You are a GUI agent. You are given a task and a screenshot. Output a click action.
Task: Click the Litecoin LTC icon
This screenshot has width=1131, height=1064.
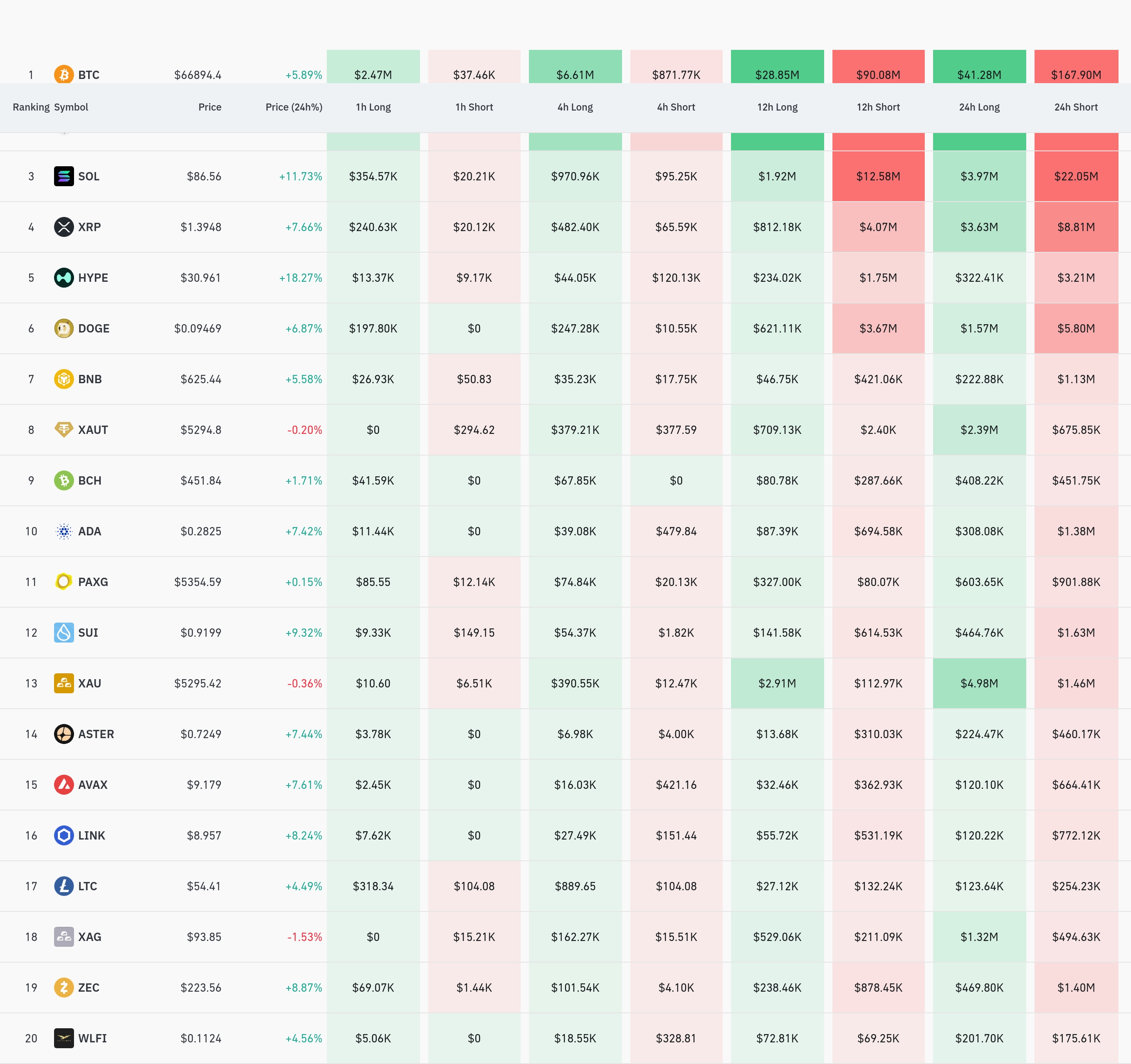click(x=64, y=886)
